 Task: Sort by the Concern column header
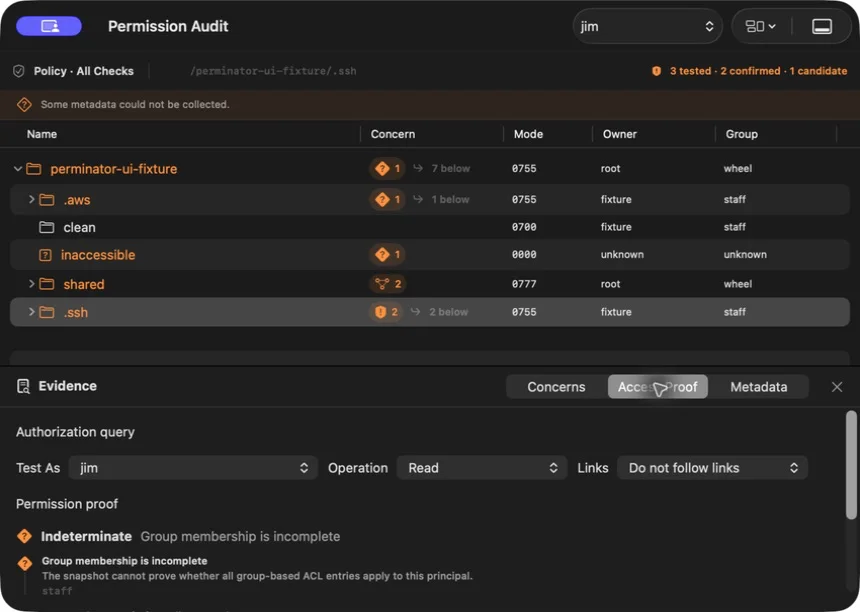tap(393, 134)
